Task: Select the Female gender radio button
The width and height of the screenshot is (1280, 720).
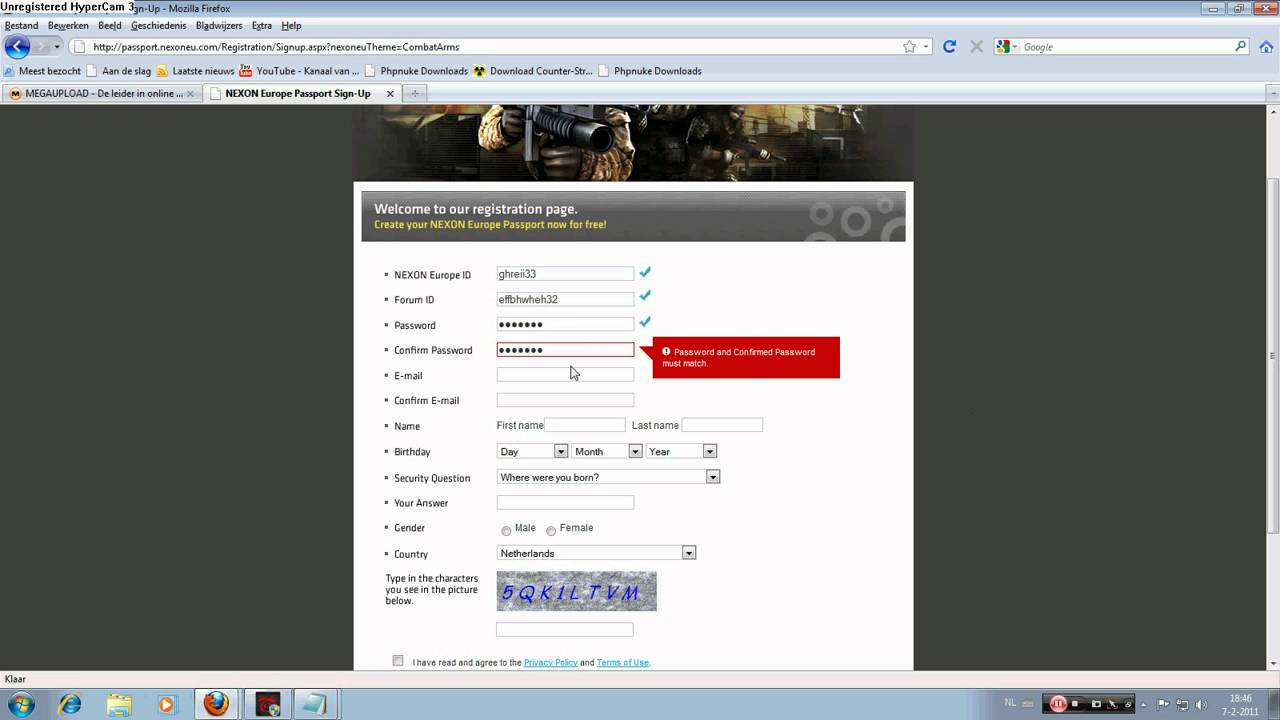Action: tap(551, 530)
